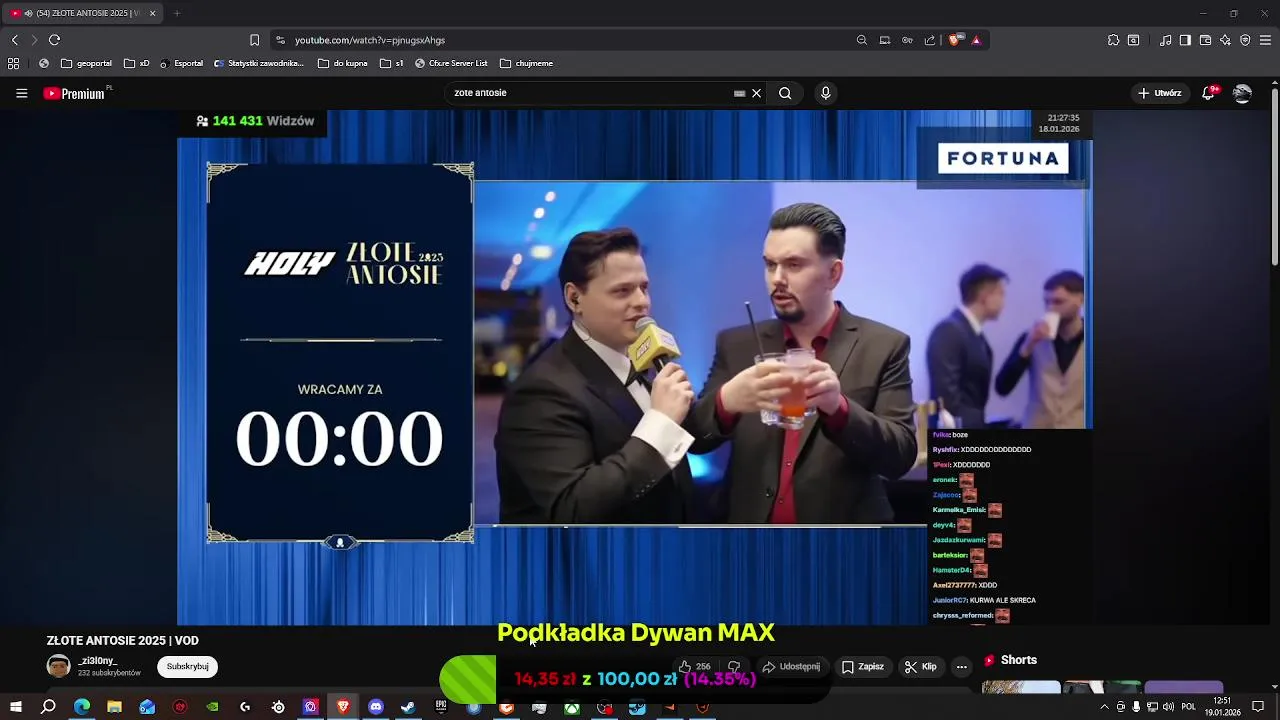Open the chujmeme bookmark folder
The width and height of the screenshot is (1280, 720).
[x=526, y=63]
